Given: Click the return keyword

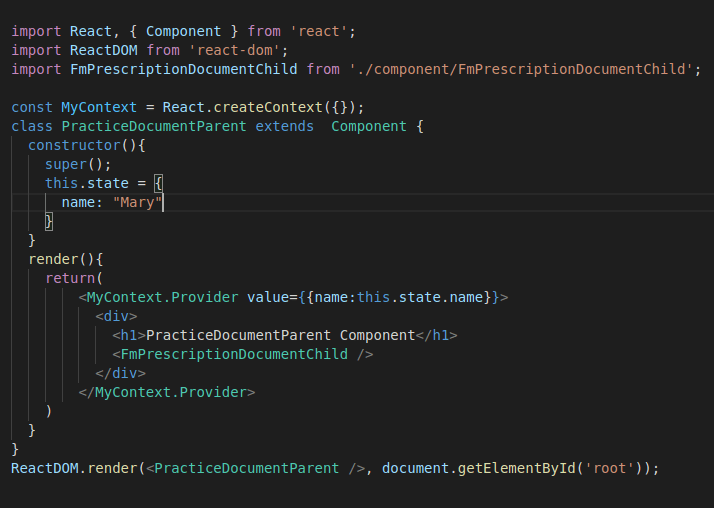Looking at the screenshot, I should click(x=70, y=278).
